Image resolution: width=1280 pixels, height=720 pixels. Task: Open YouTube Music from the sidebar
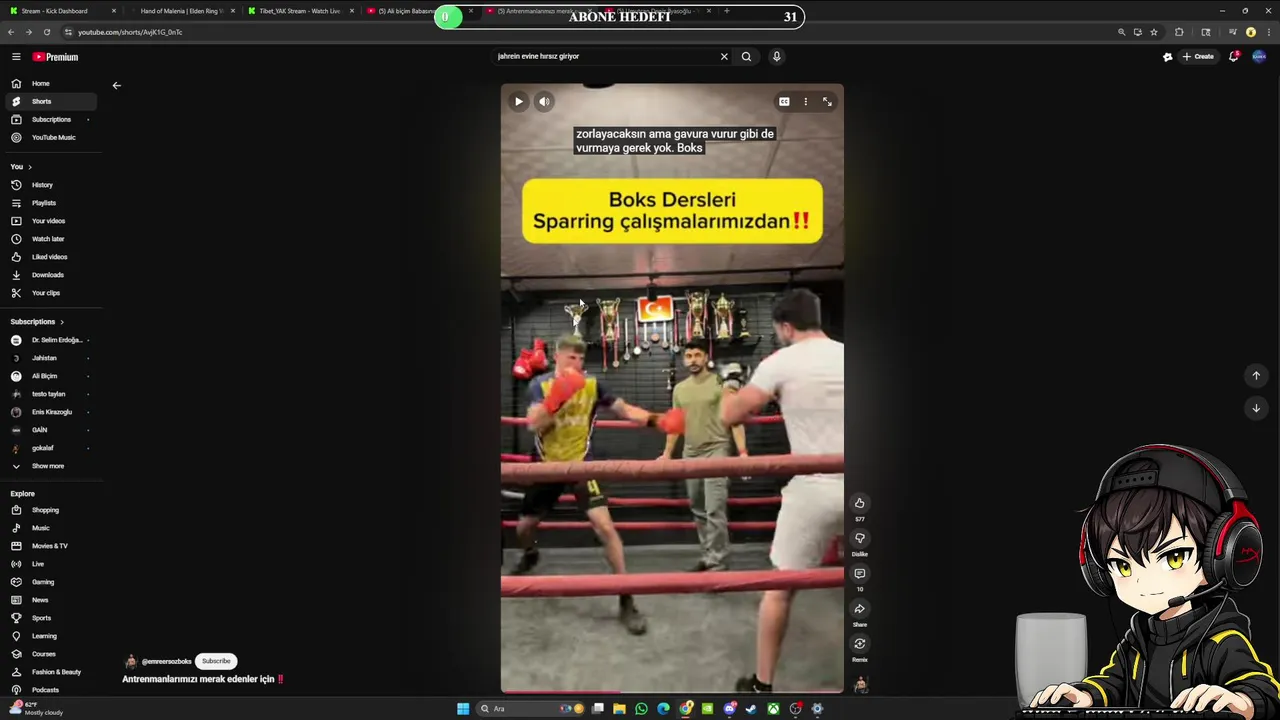(50, 137)
